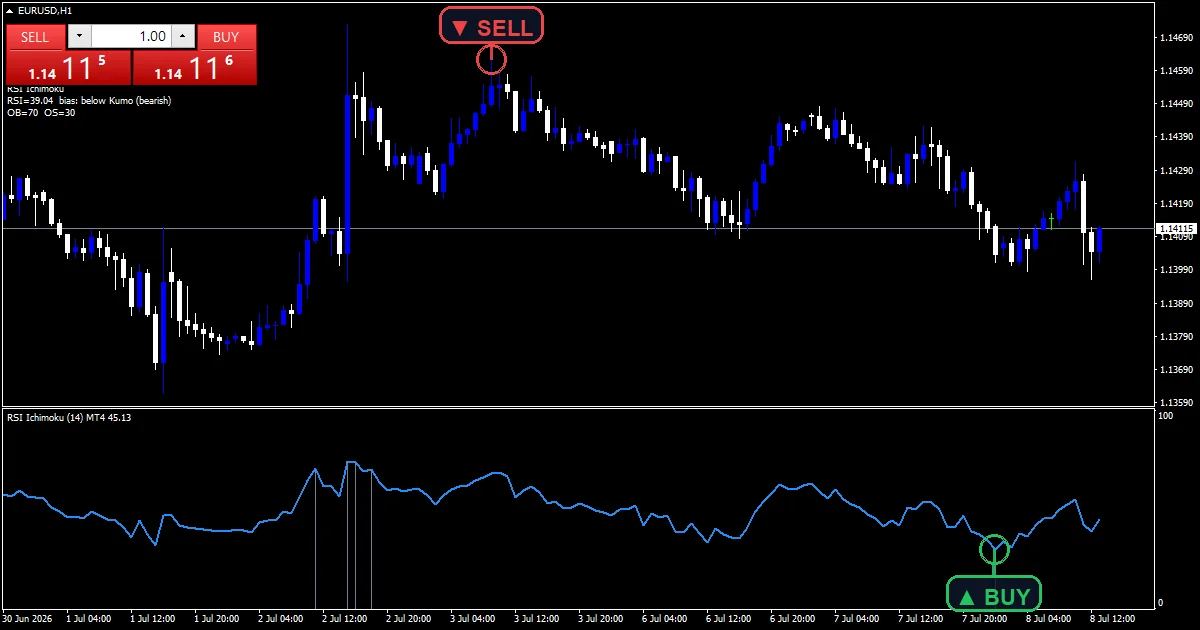Viewport: 1200px width, 630px height.
Task: Focus the 1.00 lot volume field
Action: pyautogui.click(x=131, y=37)
